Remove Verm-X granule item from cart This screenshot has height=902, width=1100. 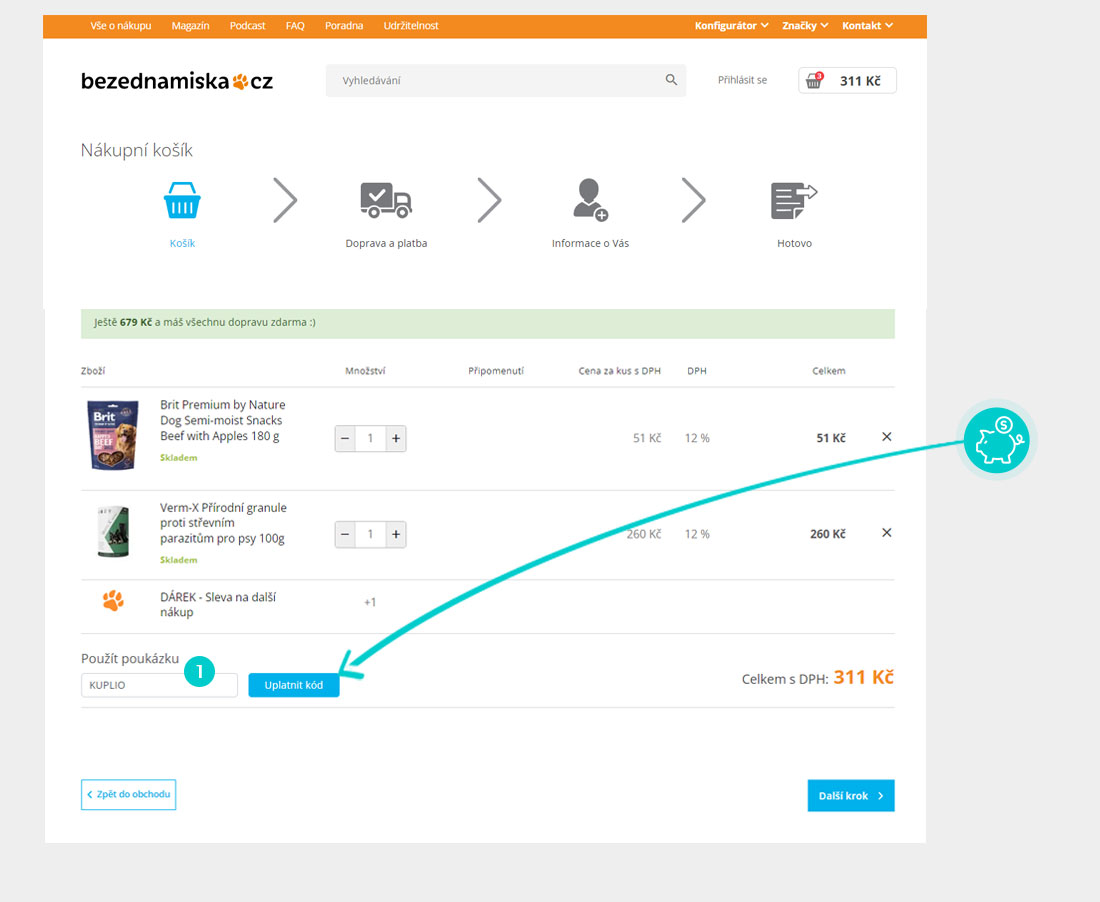pos(886,533)
